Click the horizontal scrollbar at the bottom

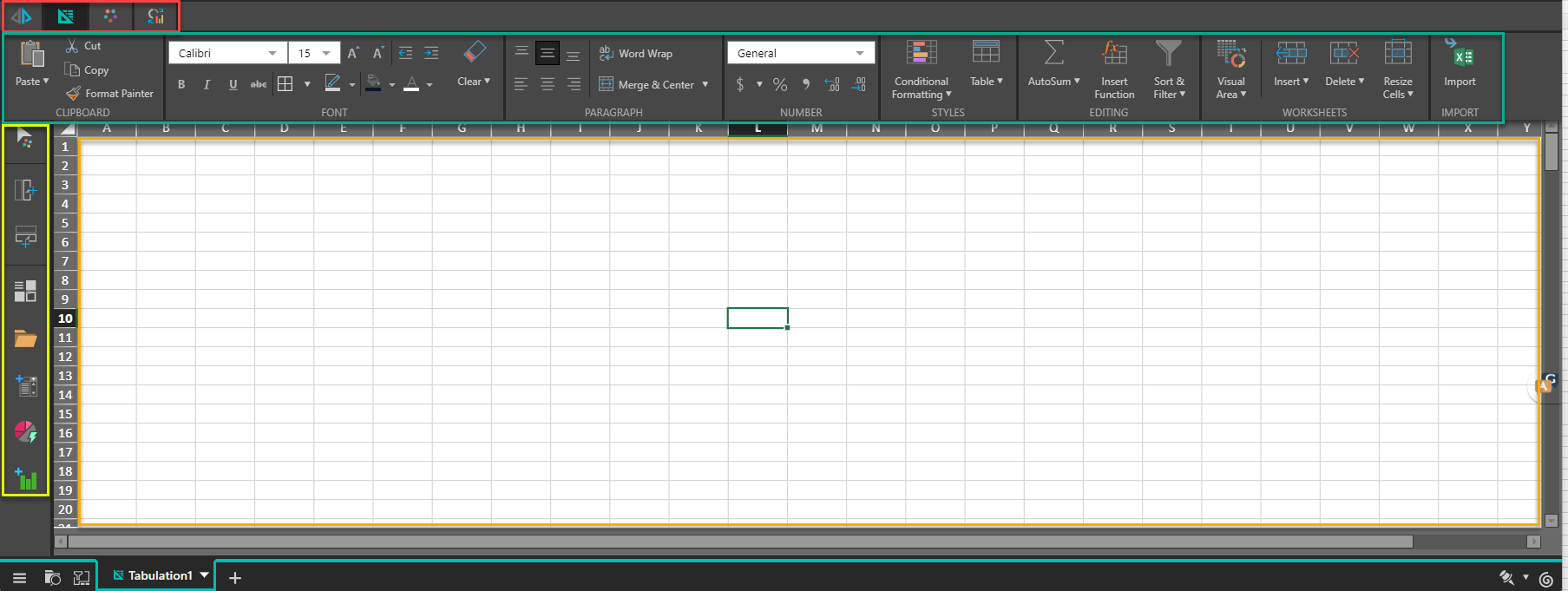pyautogui.click(x=738, y=542)
